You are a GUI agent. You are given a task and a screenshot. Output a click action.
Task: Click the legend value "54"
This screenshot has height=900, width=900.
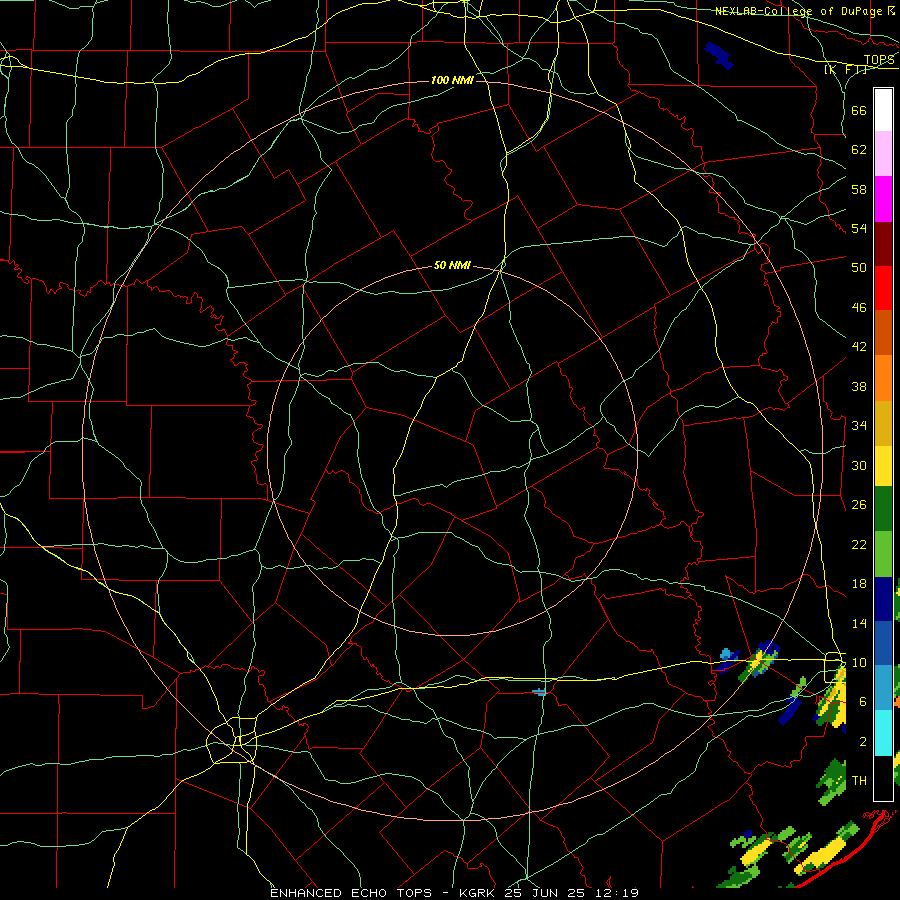[x=859, y=229]
